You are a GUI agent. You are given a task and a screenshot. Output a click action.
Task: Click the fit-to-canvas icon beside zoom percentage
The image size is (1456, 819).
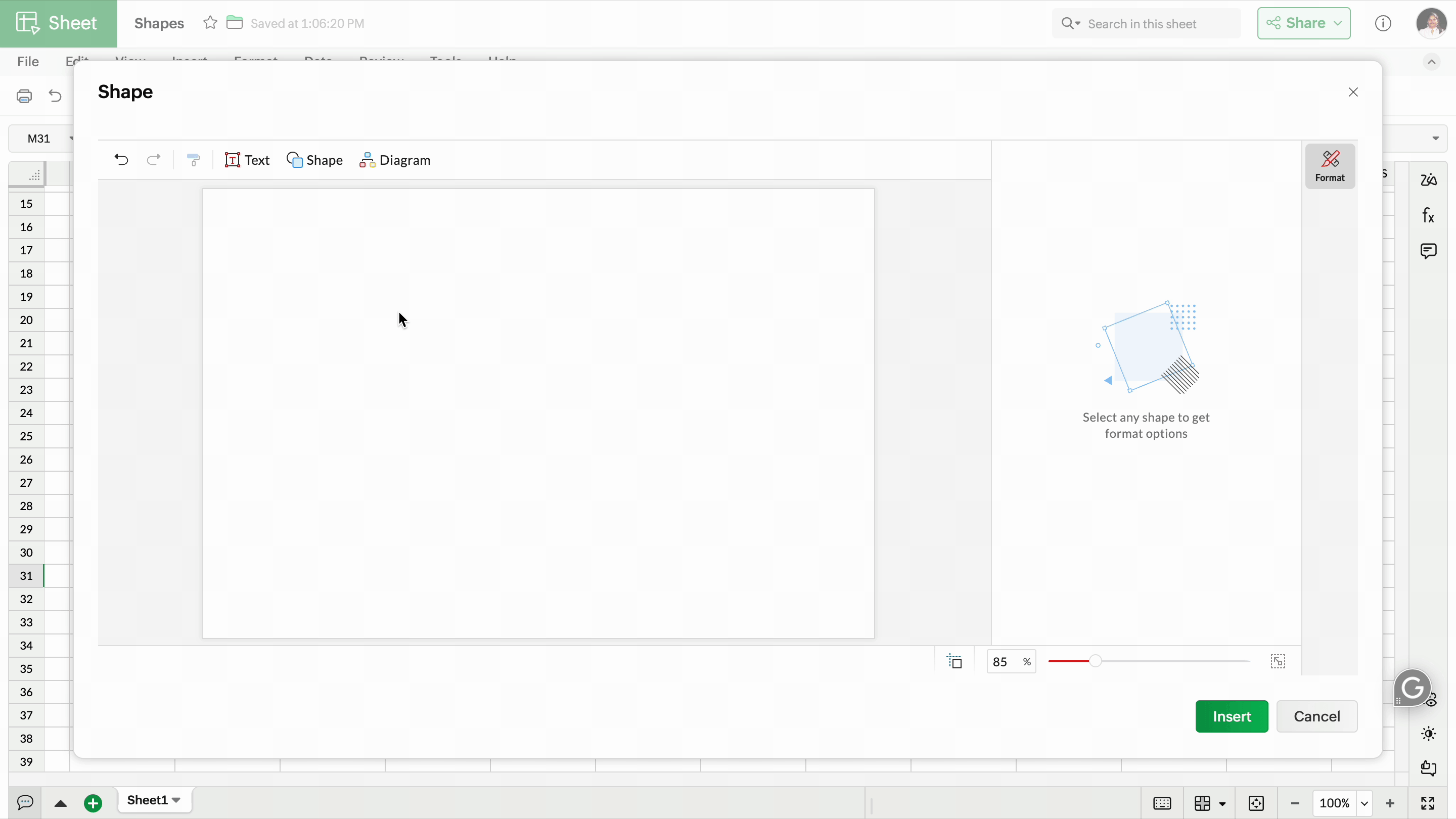click(954, 661)
